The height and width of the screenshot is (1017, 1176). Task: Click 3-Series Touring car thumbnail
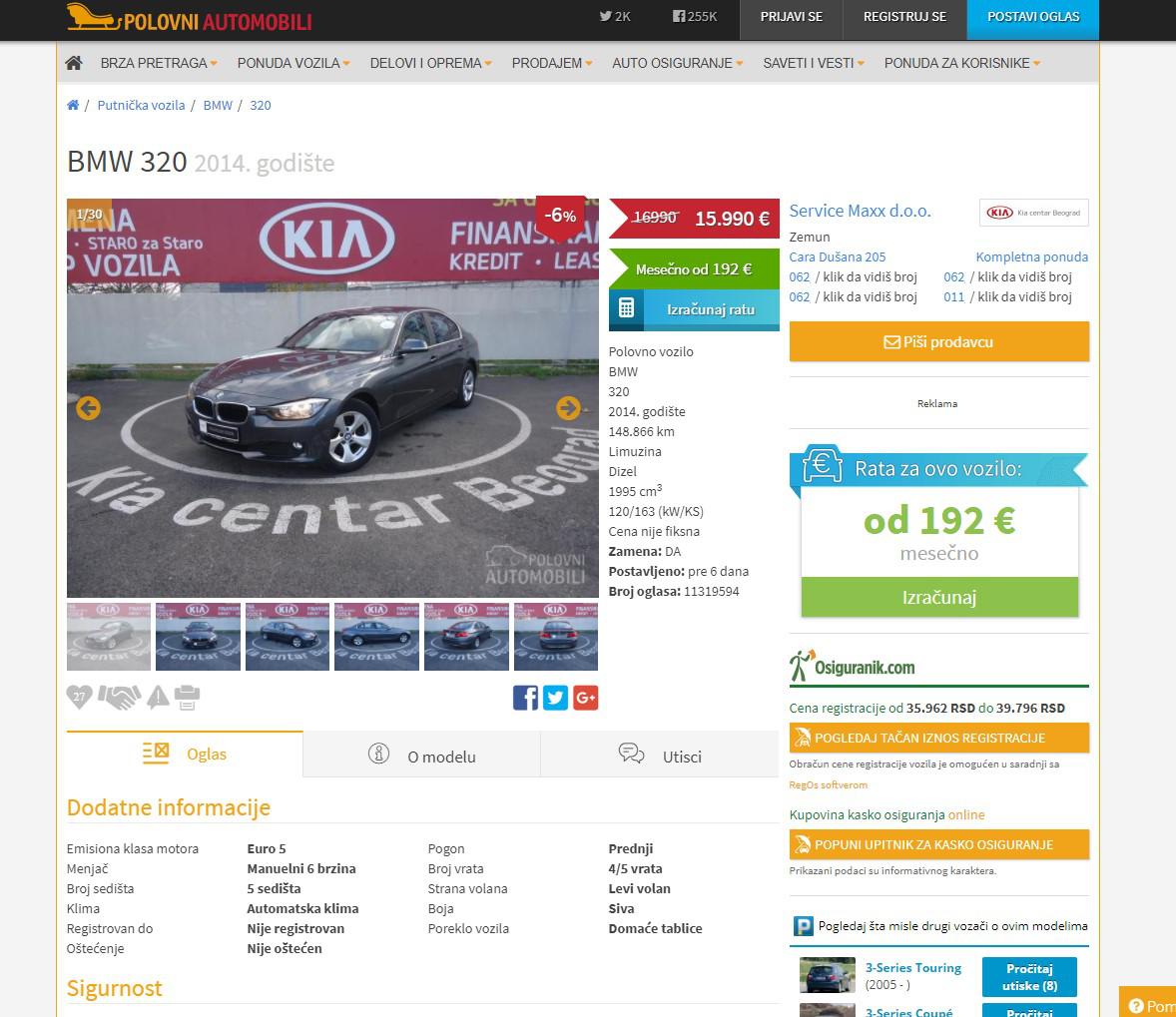(x=828, y=975)
